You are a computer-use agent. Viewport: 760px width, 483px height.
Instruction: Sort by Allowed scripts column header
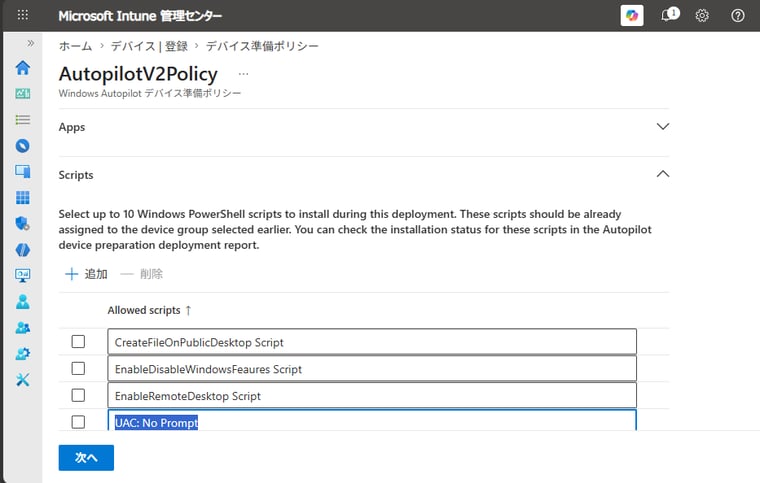click(149, 310)
